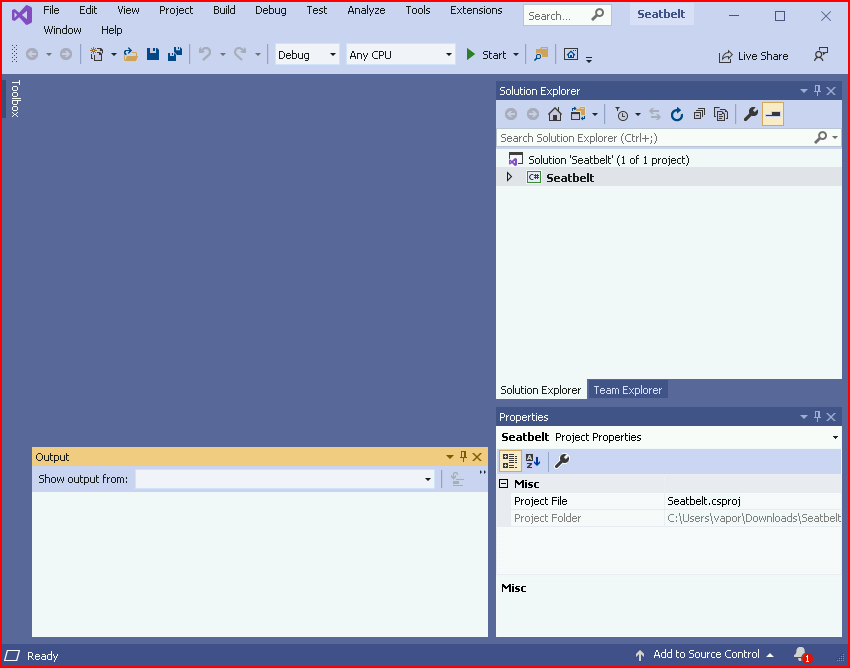Save the current file with disk icon
Viewport: 850px width, 668px height.
[x=153, y=54]
